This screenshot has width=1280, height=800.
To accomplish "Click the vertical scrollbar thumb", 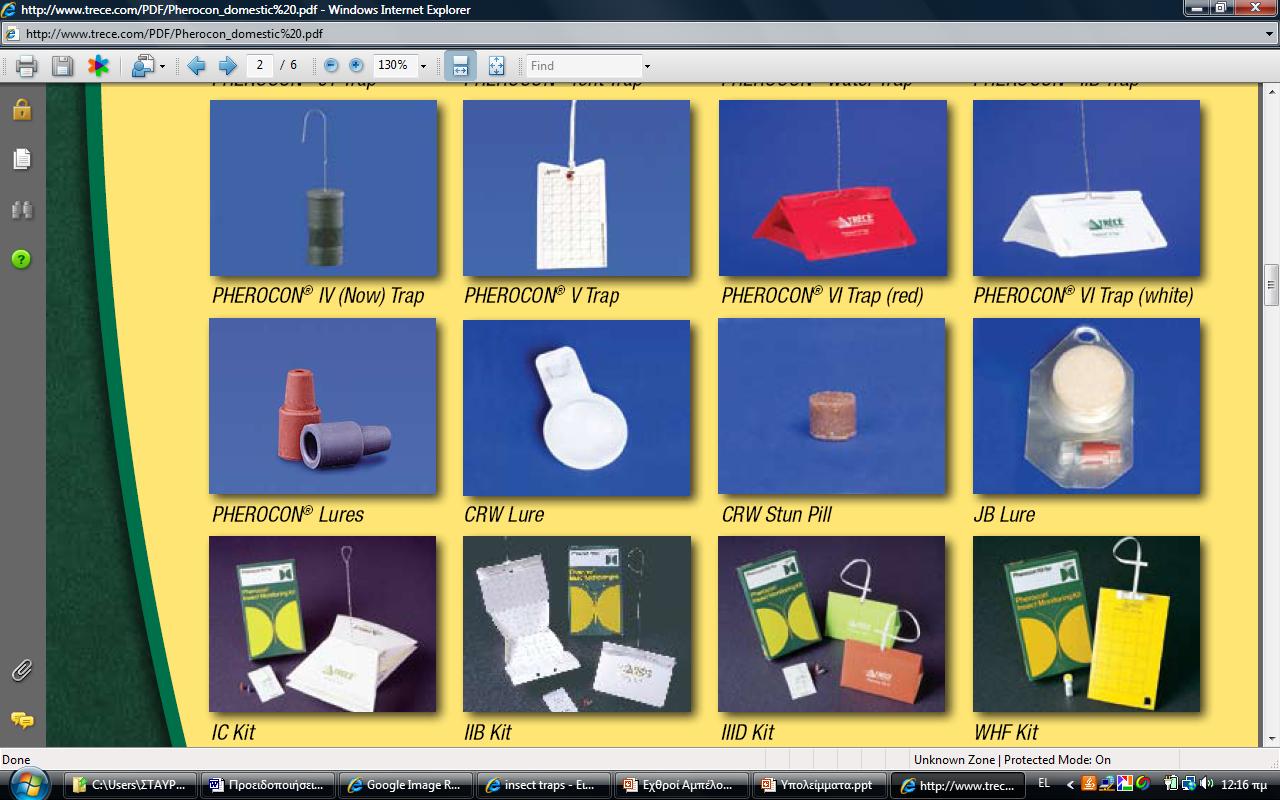I will pyautogui.click(x=1271, y=285).
